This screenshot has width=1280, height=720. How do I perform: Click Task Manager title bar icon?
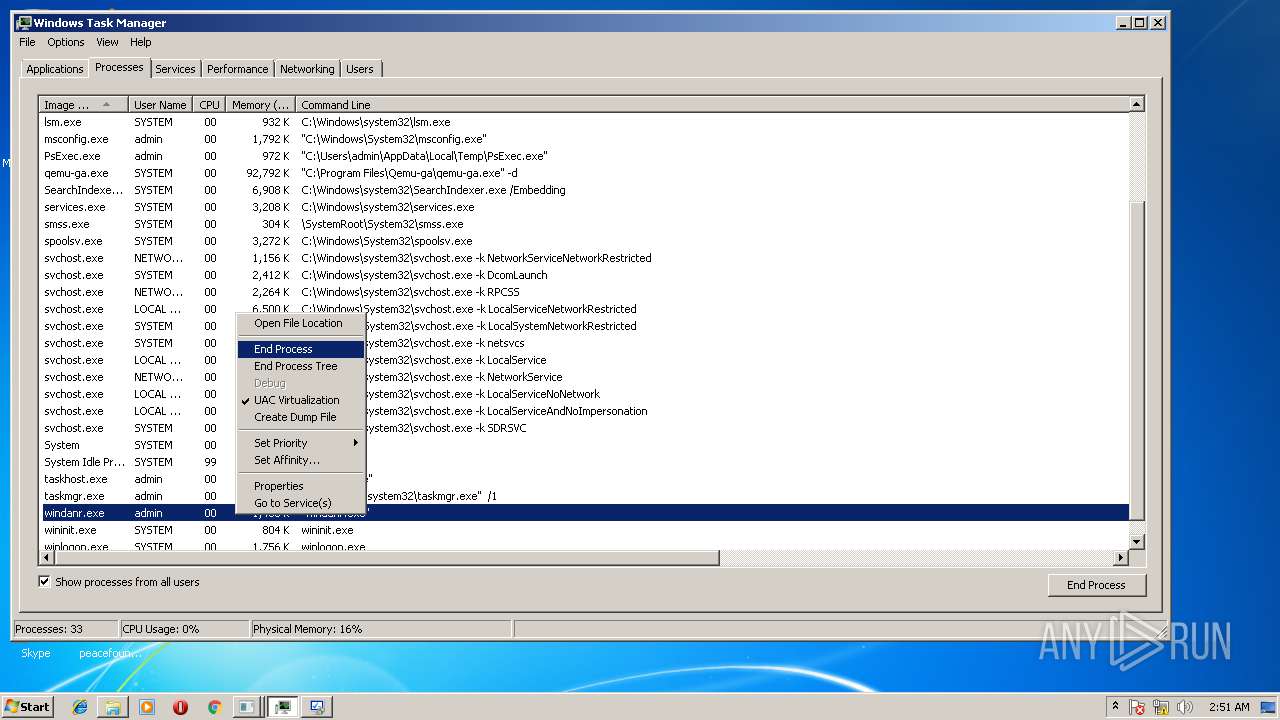[24, 22]
